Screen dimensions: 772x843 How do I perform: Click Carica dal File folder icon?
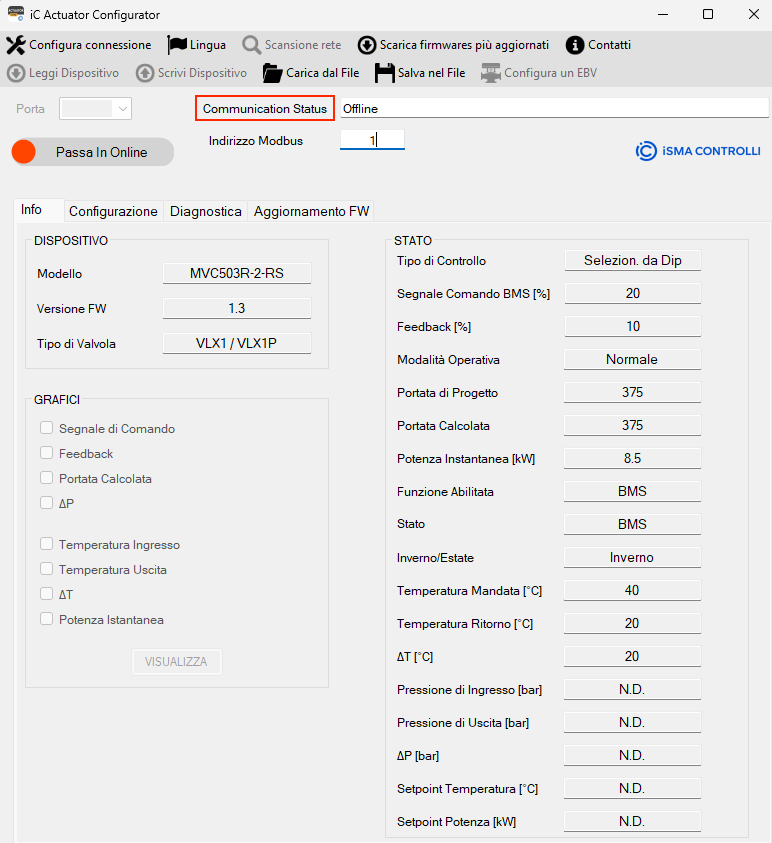pyautogui.click(x=272, y=73)
